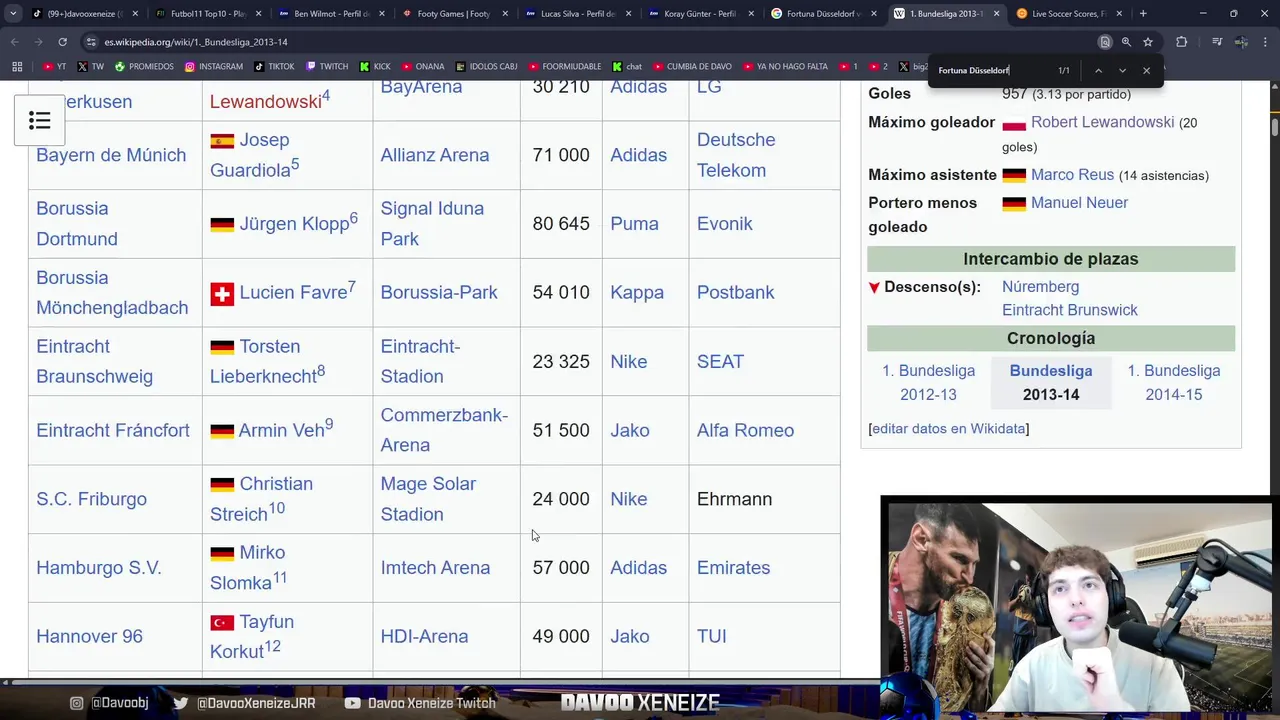Open the Chrome profile avatar

1241,42
